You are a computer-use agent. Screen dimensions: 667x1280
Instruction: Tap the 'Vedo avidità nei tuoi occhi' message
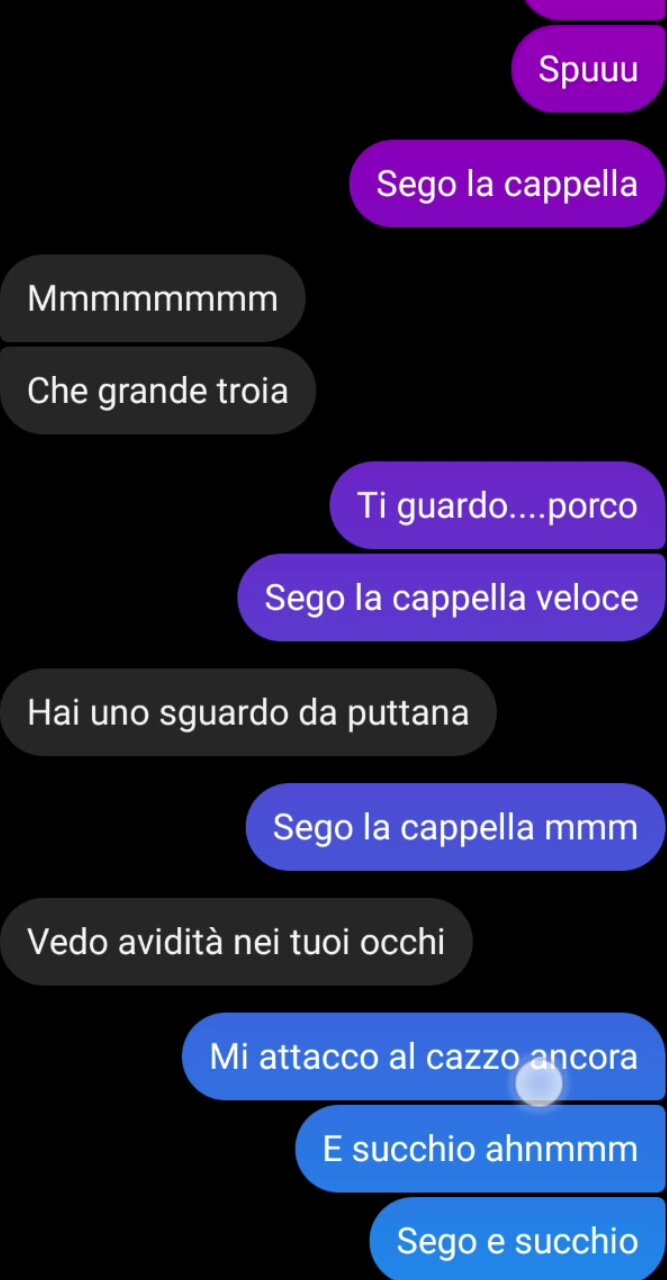point(236,941)
